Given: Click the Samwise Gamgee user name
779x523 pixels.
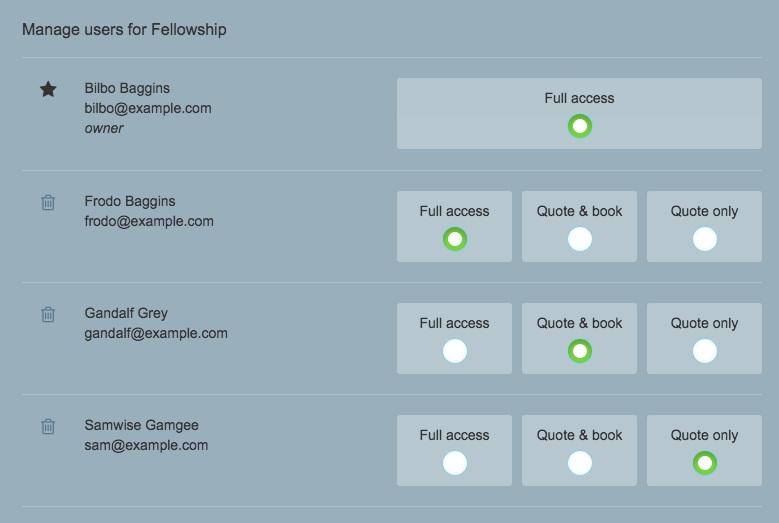Looking at the screenshot, I should point(141,425).
